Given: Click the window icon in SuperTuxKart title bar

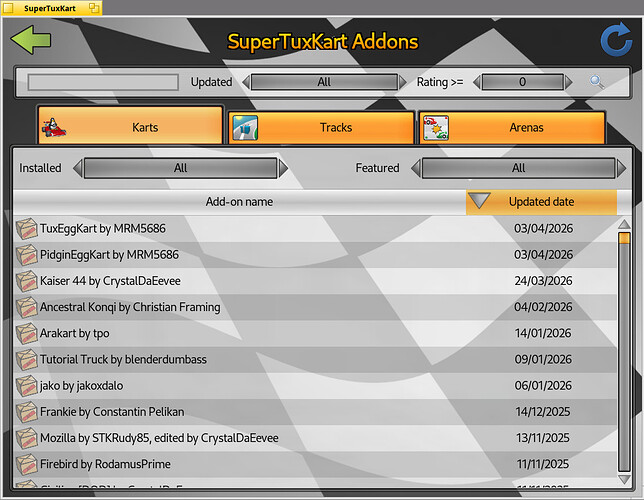Looking at the screenshot, I should (8, 8).
